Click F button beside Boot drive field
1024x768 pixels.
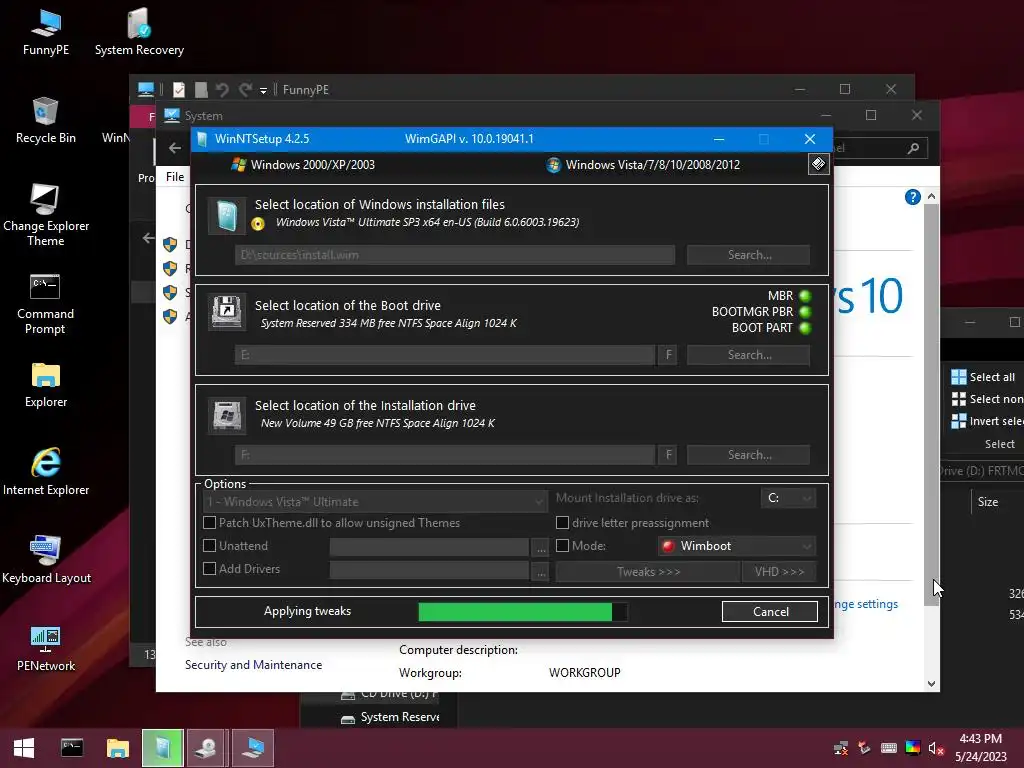668,355
